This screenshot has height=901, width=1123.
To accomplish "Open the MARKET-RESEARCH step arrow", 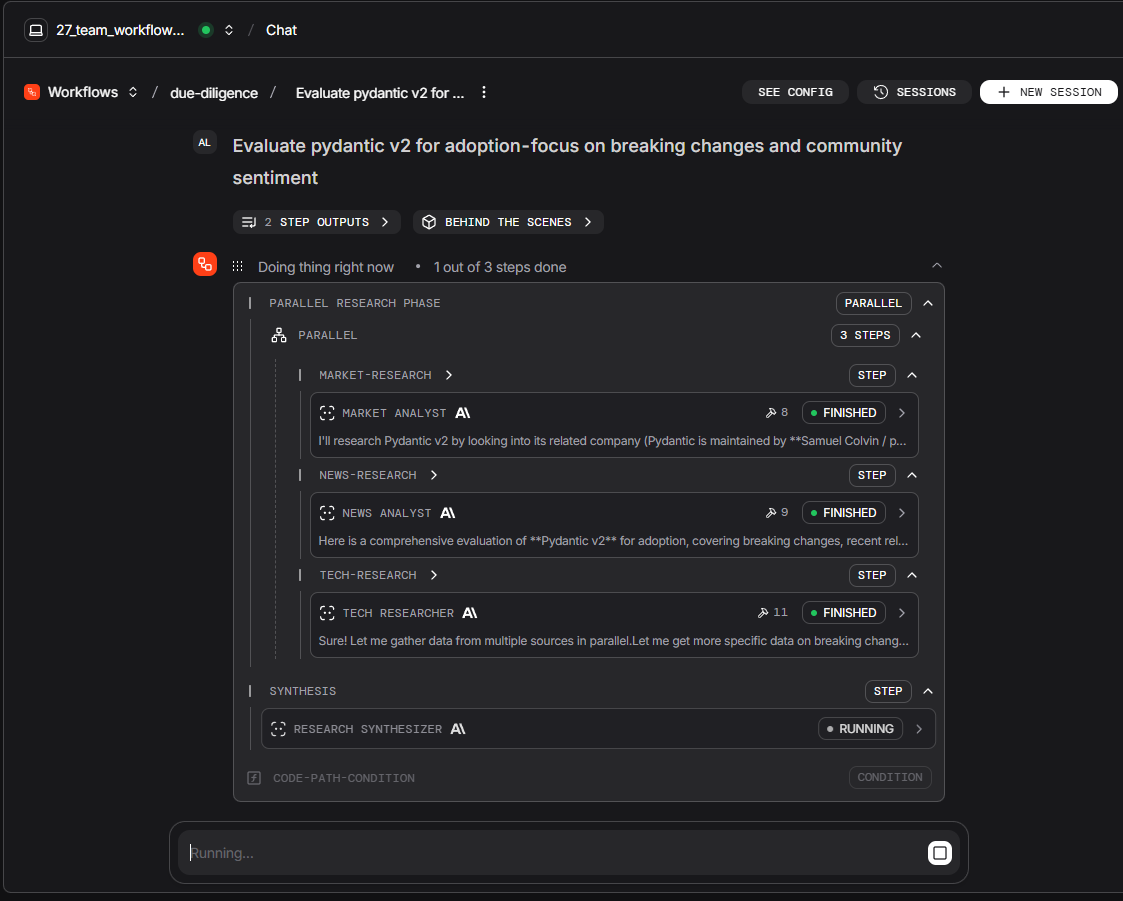I will 449,375.
